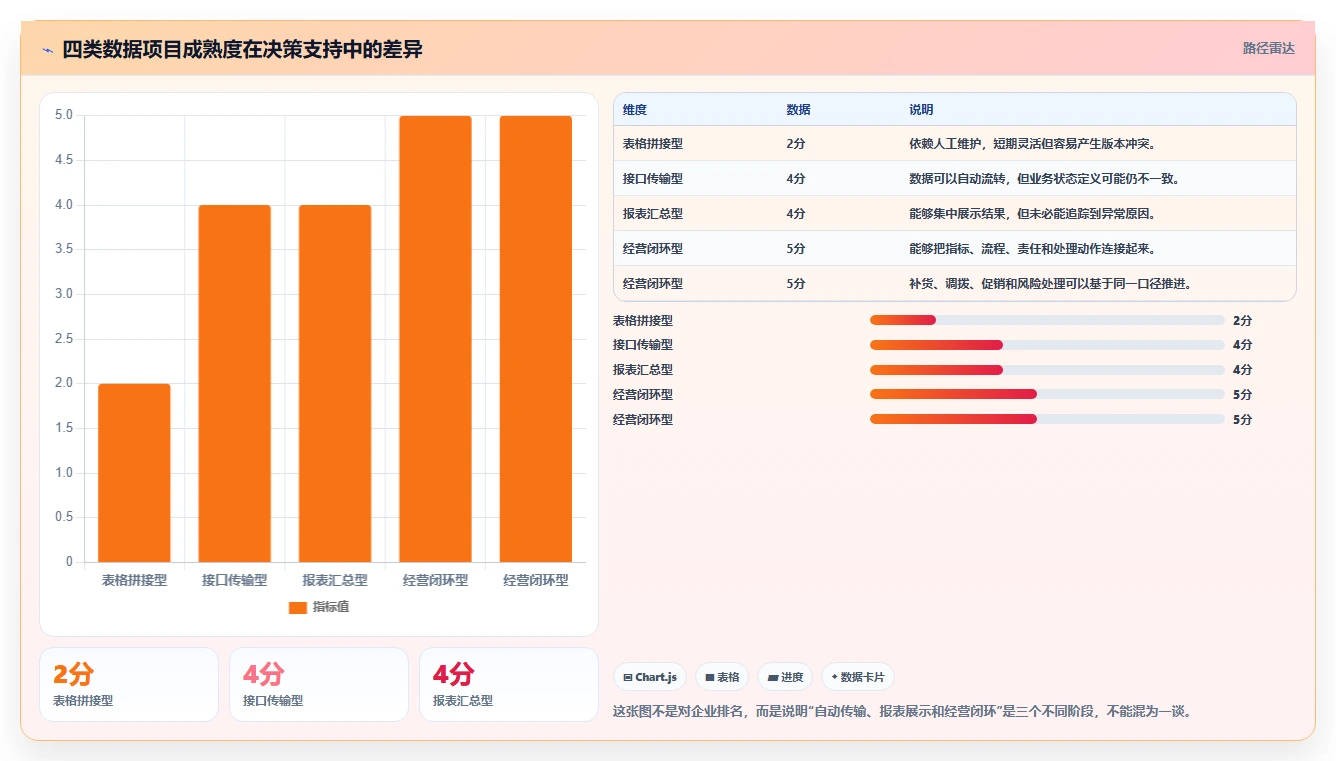The image size is (1336, 761).
Task: Click description 能够把指标、流程、责任和处理动作连接起来
Action: [1033, 249]
